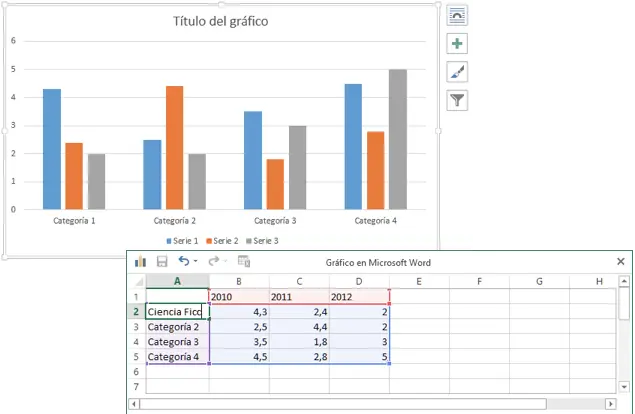Viewport: 635px width, 414px height.
Task: Select all cells using corner triangle
Action: tap(138, 282)
